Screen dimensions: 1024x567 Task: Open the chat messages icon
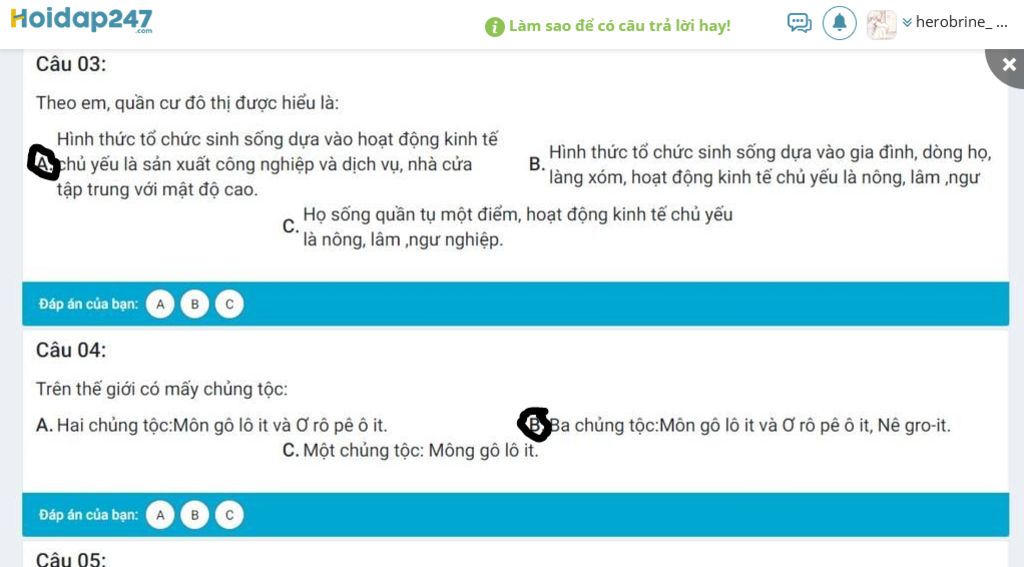799,23
